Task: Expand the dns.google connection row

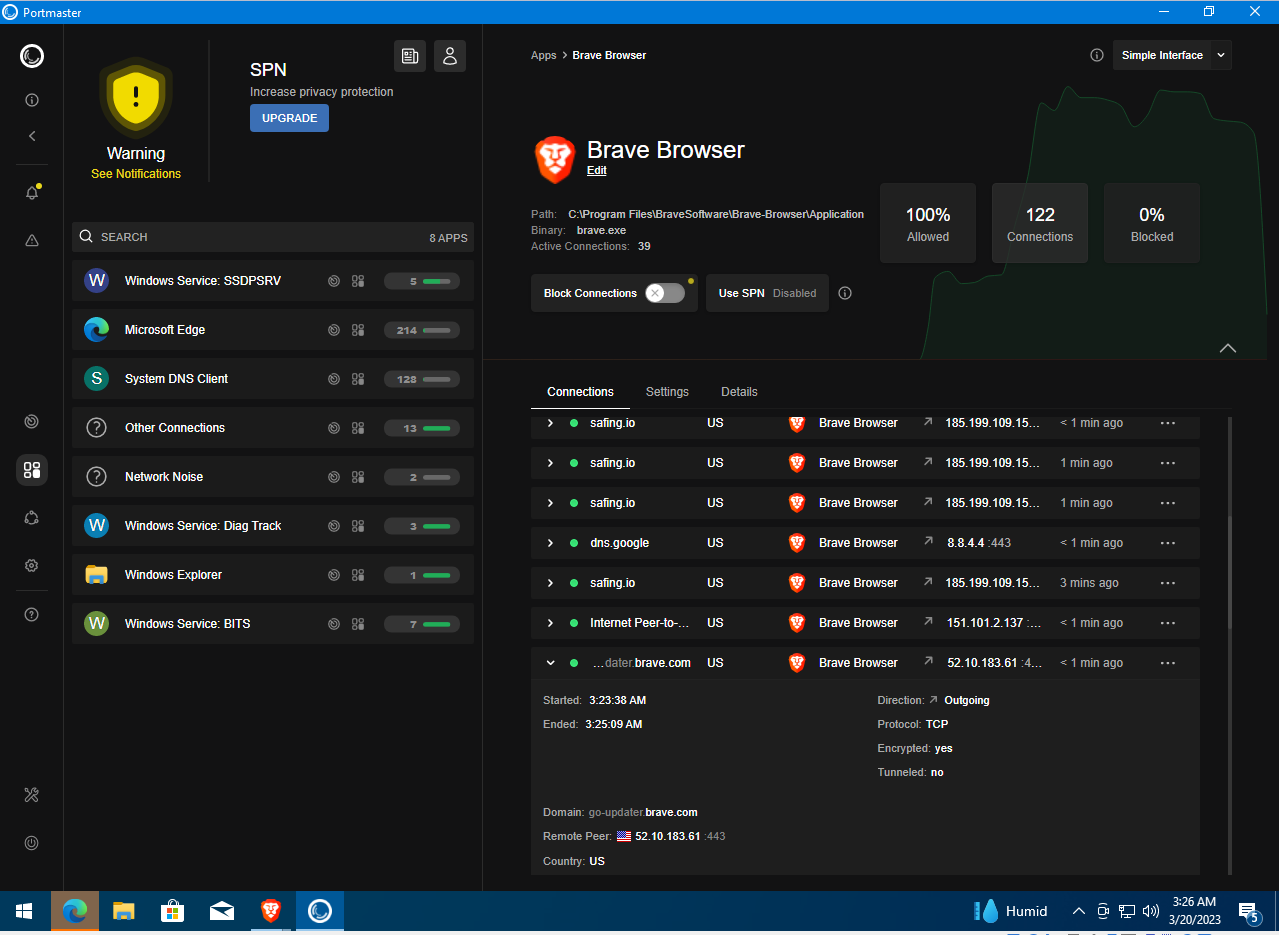Action: (550, 543)
